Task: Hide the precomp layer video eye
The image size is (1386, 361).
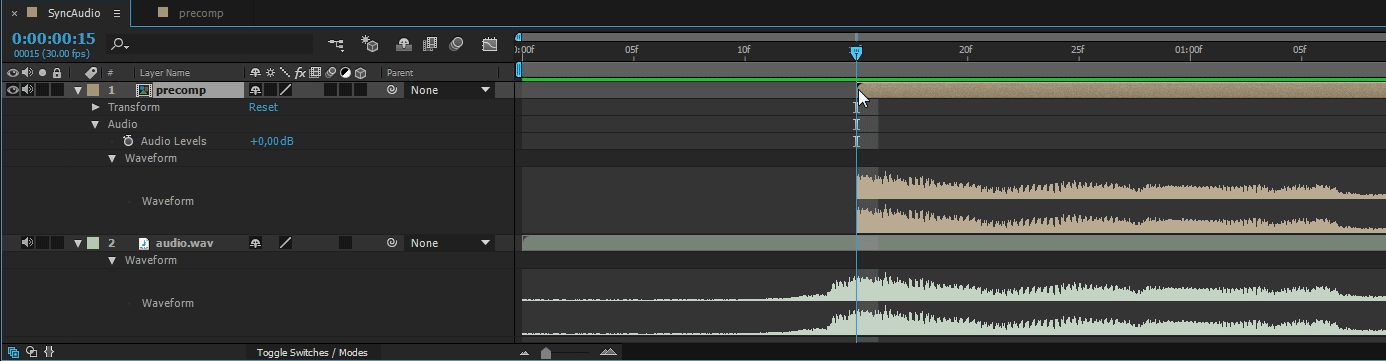Action: (13, 90)
